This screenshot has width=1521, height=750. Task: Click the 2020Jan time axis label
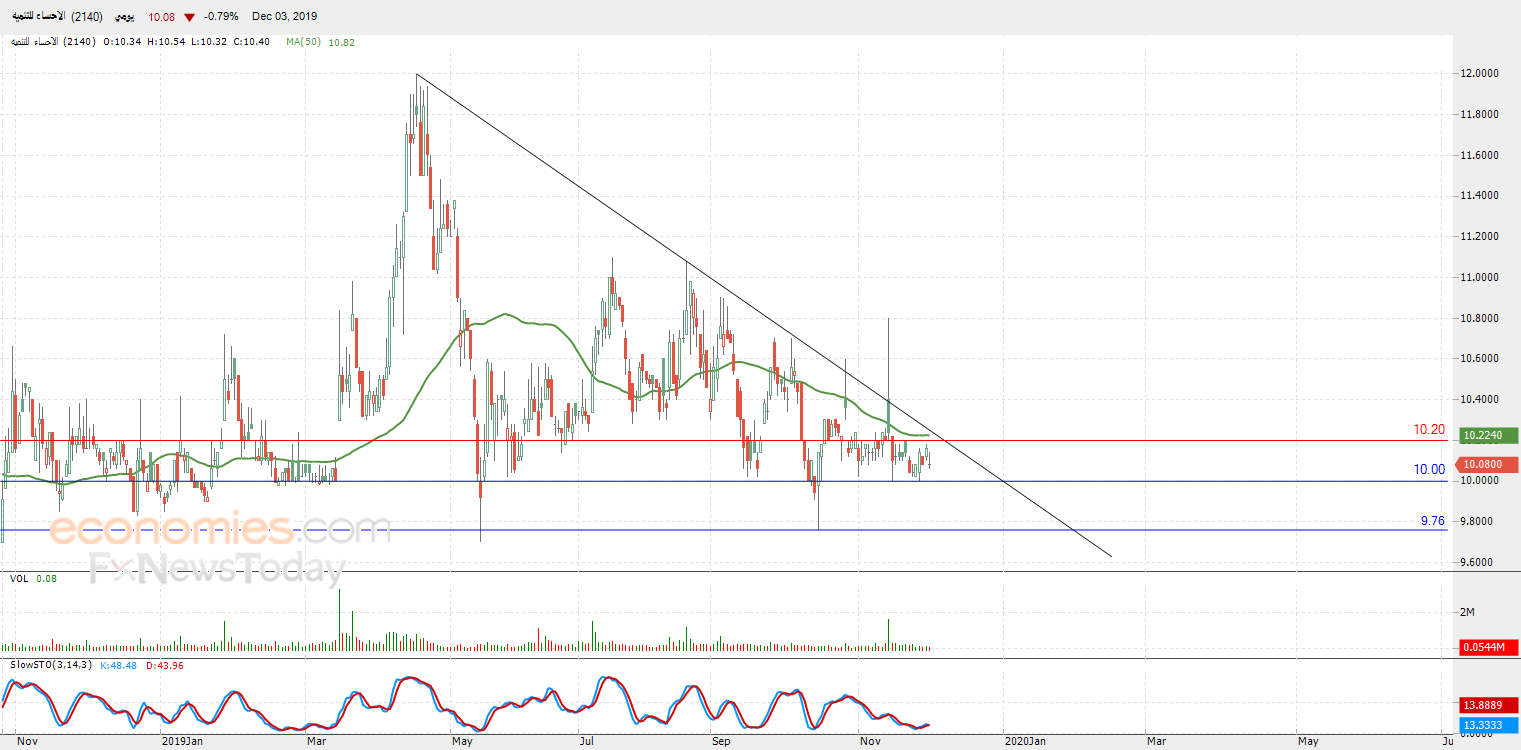1023,742
